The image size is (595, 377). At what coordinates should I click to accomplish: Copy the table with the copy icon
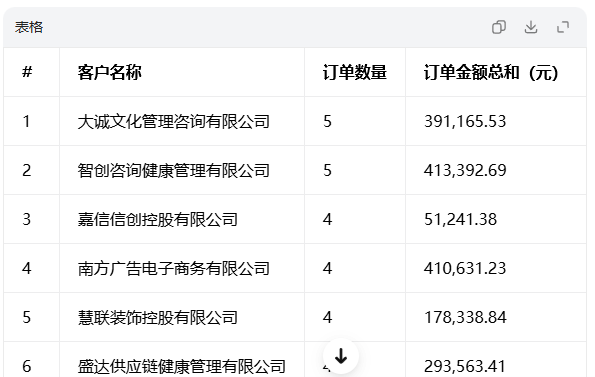(x=499, y=27)
